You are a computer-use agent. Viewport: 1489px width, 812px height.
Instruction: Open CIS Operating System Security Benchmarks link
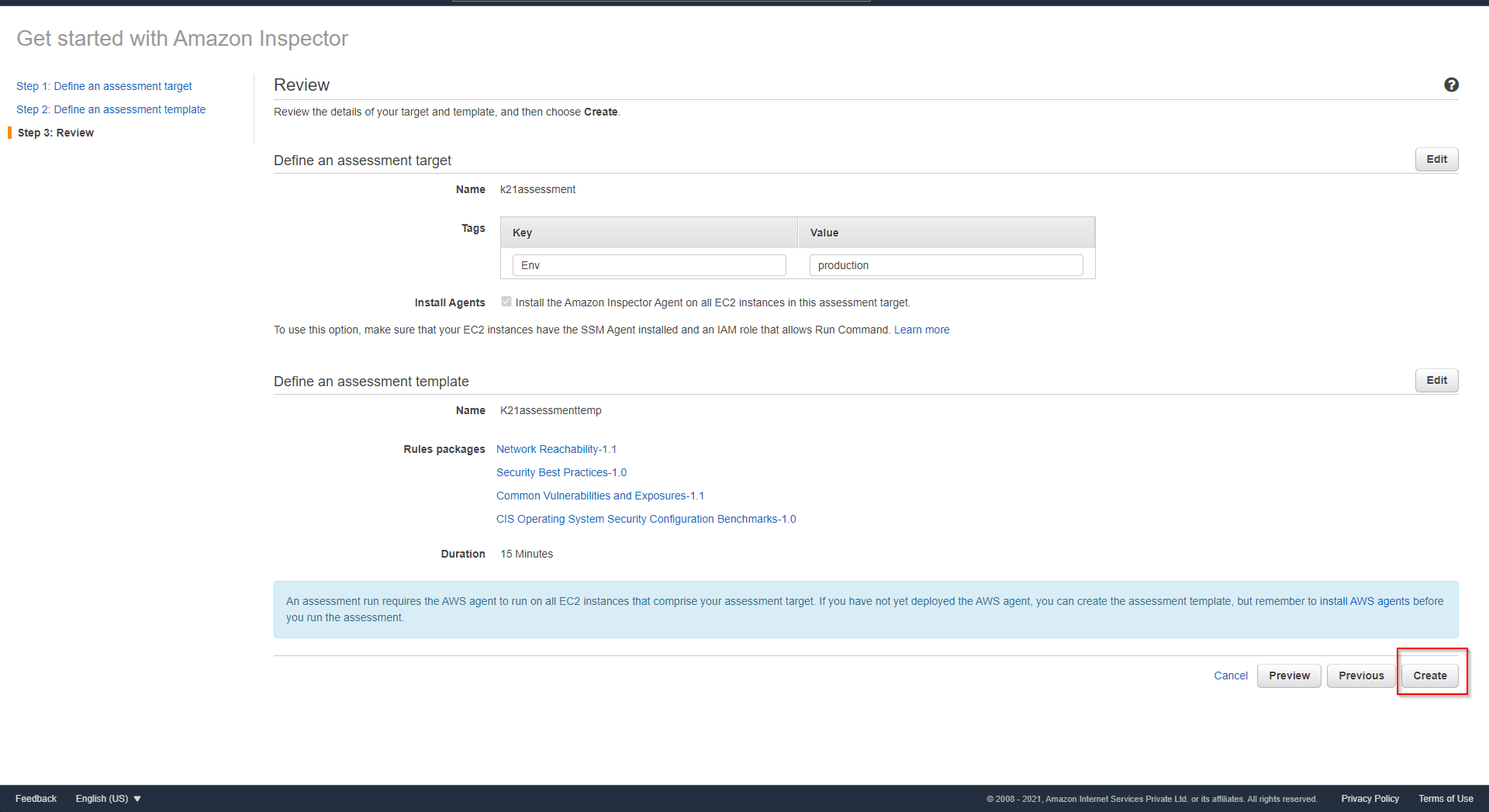645,519
